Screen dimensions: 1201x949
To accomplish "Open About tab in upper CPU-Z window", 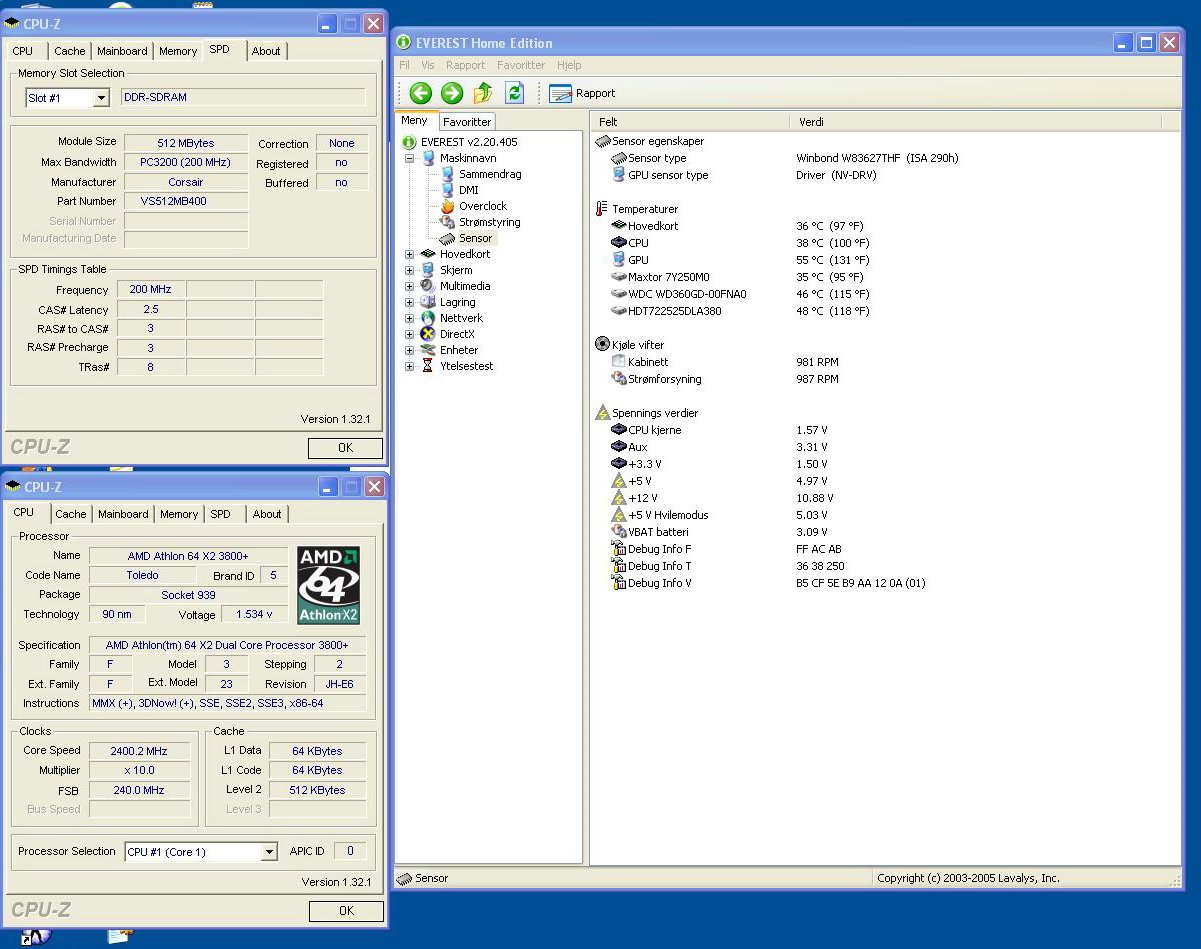I will [266, 51].
